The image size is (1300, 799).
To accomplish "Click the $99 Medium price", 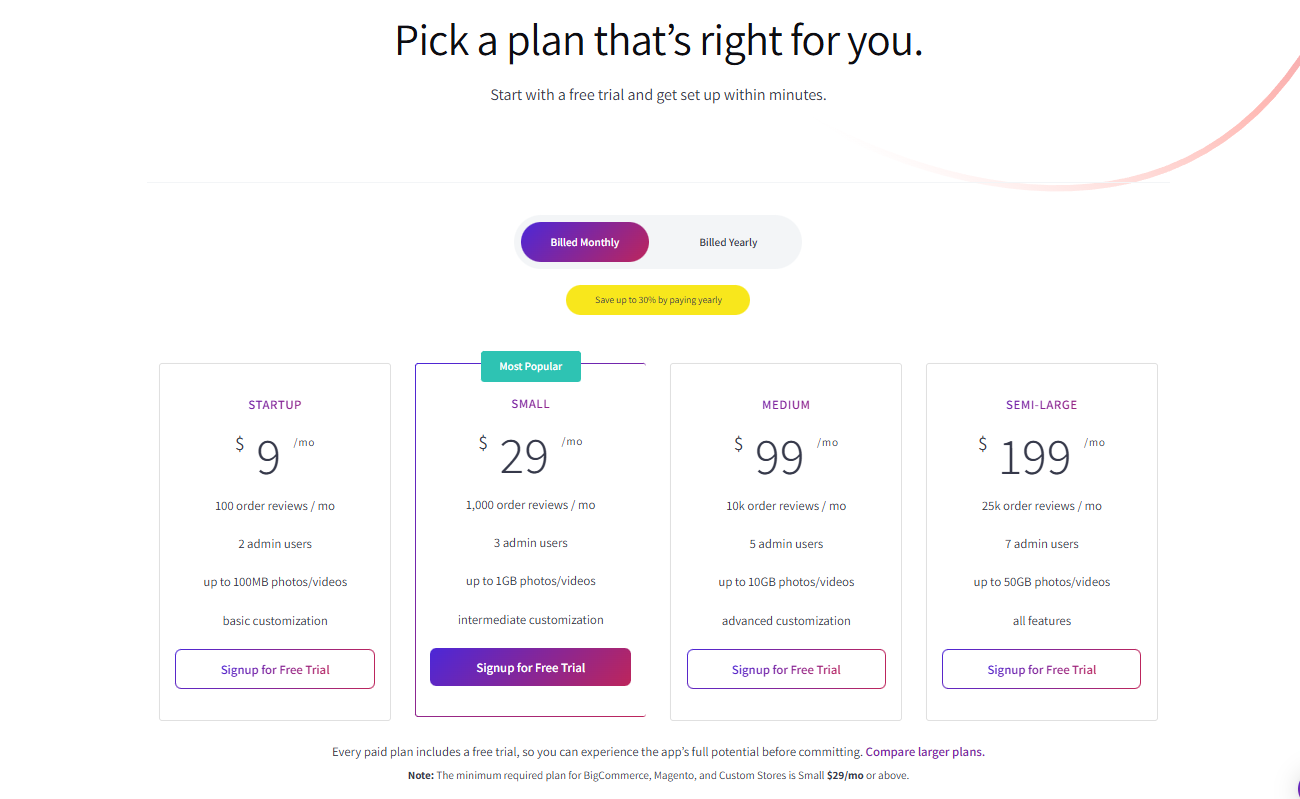I will click(779, 457).
